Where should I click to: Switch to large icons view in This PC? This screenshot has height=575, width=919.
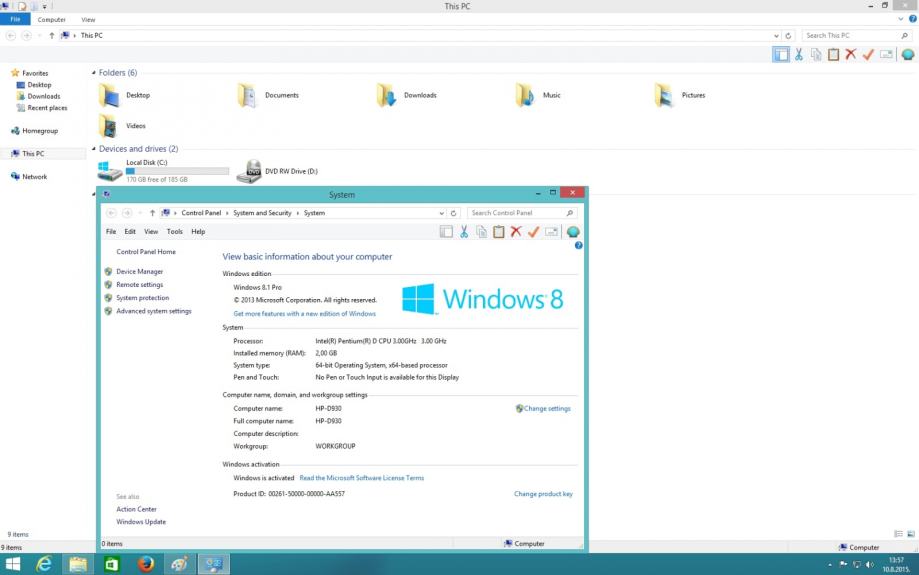point(911,534)
